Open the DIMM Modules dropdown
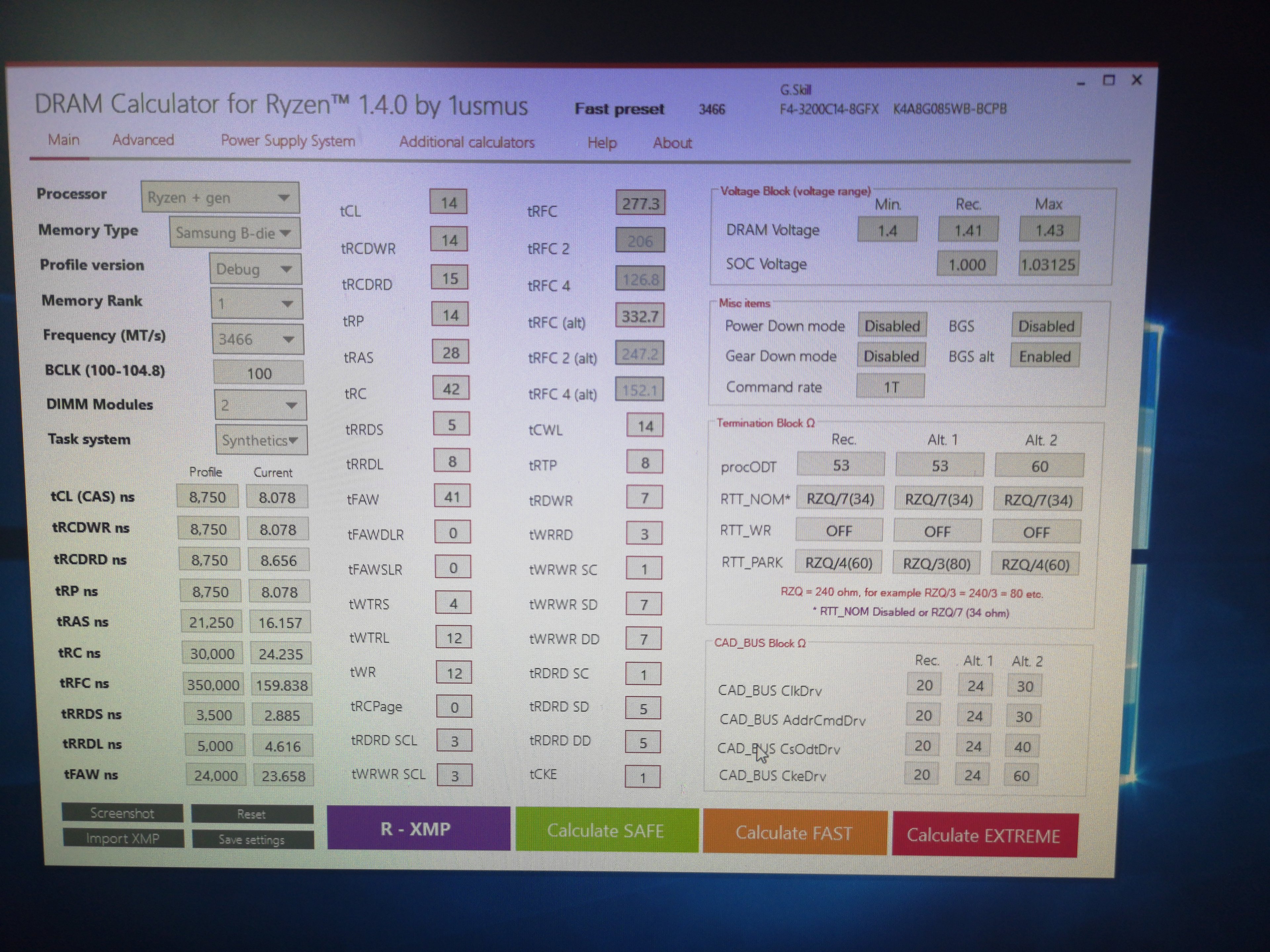The width and height of the screenshot is (1270, 952). coord(260,405)
